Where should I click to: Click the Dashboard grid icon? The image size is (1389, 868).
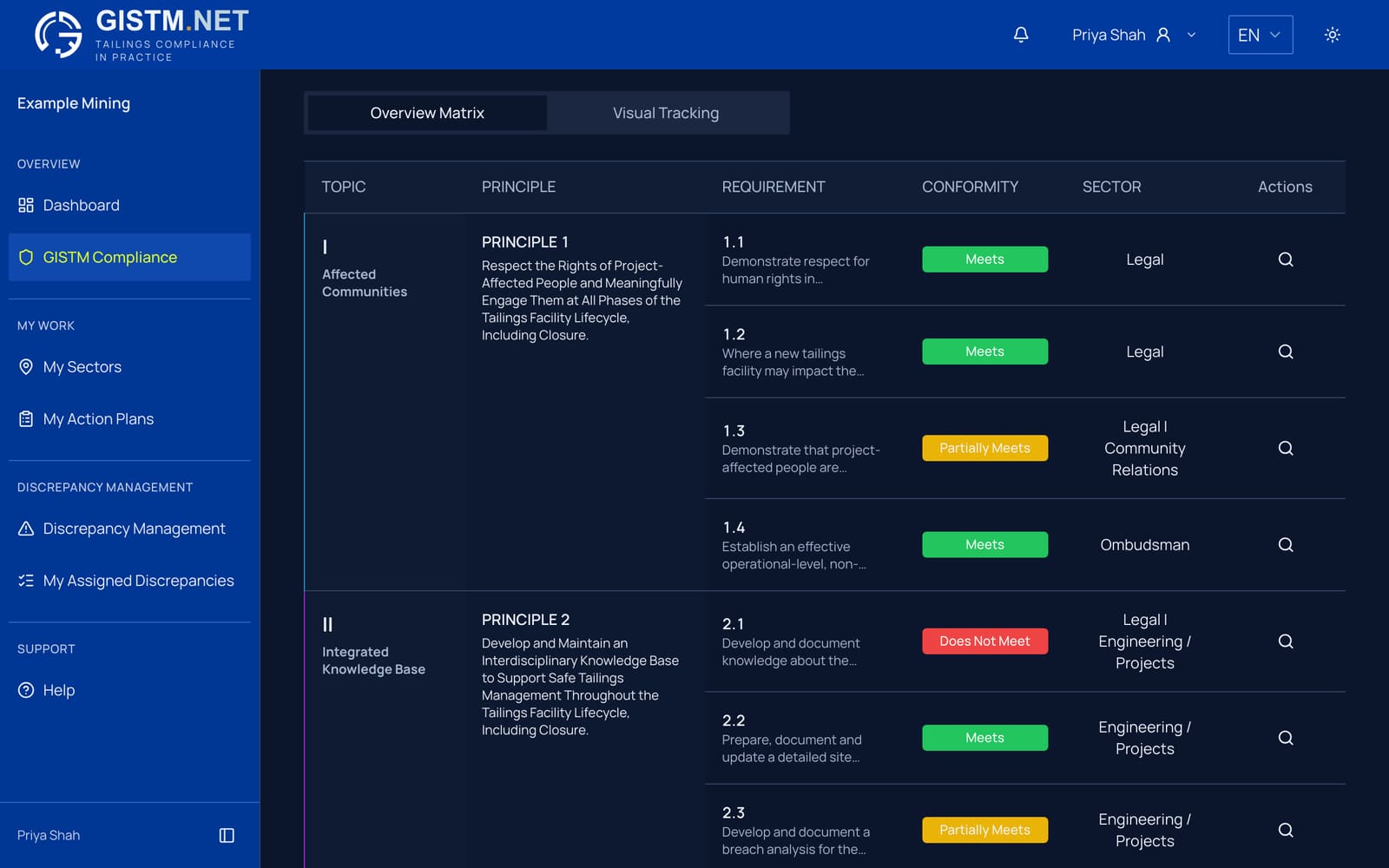[26, 205]
